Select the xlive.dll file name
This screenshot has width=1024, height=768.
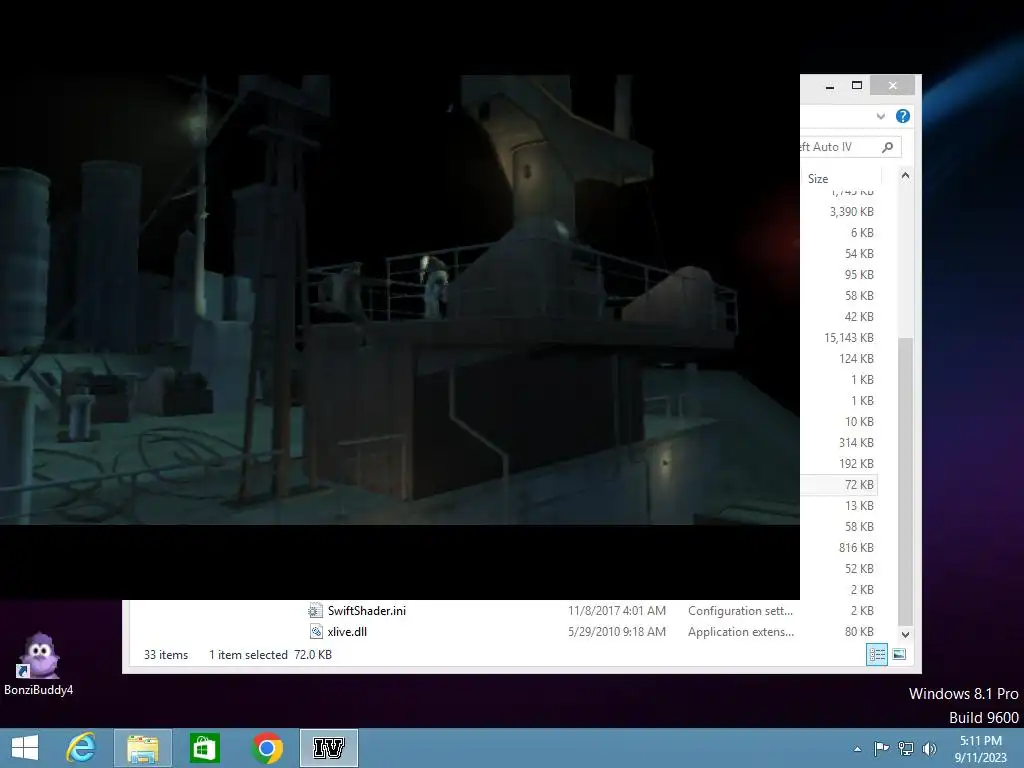tap(347, 632)
